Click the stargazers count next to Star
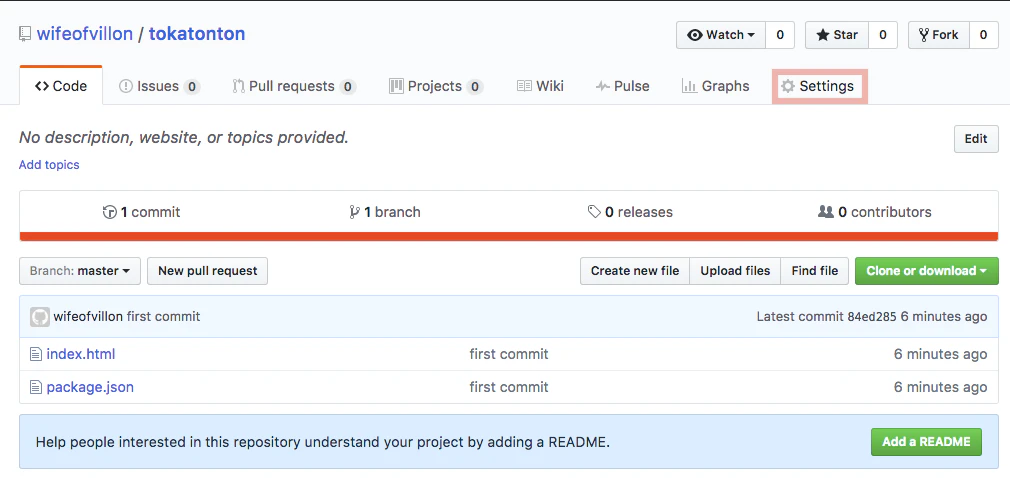The width and height of the screenshot is (1010, 478). pos(882,35)
